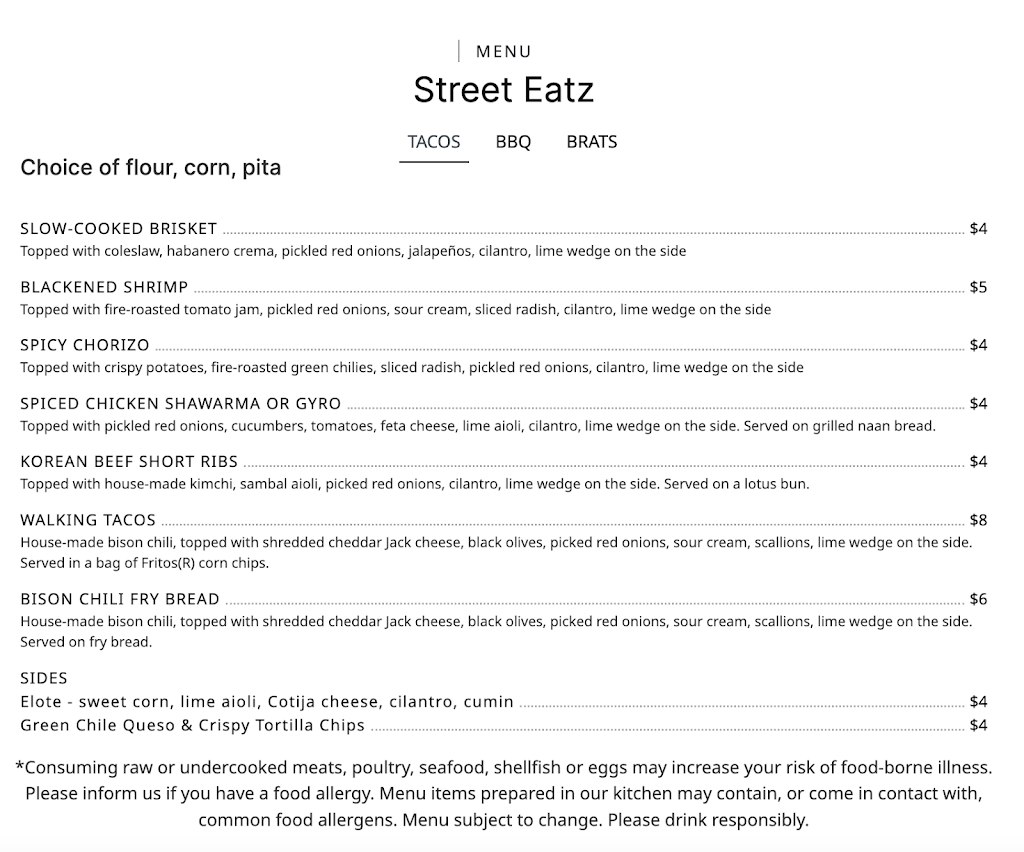Viewport: 1024px width, 852px height.
Task: Click the Street Eatz title
Action: pyautogui.click(x=503, y=90)
